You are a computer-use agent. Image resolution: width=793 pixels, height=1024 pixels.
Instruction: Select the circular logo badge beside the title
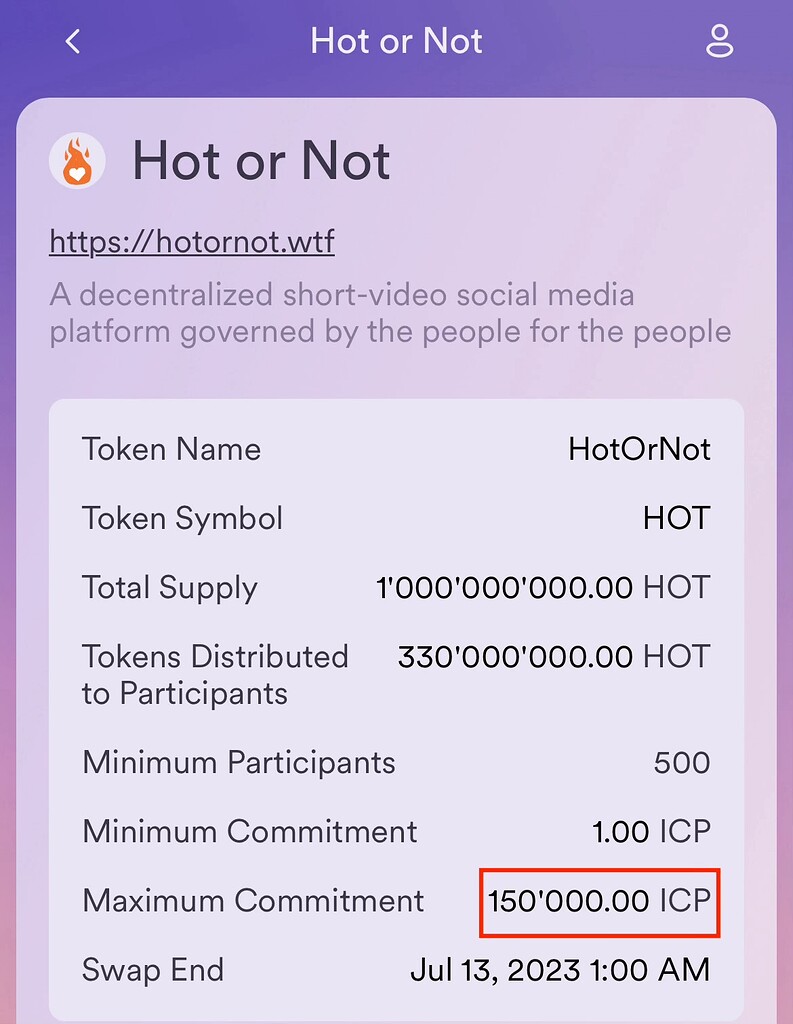[x=78, y=160]
